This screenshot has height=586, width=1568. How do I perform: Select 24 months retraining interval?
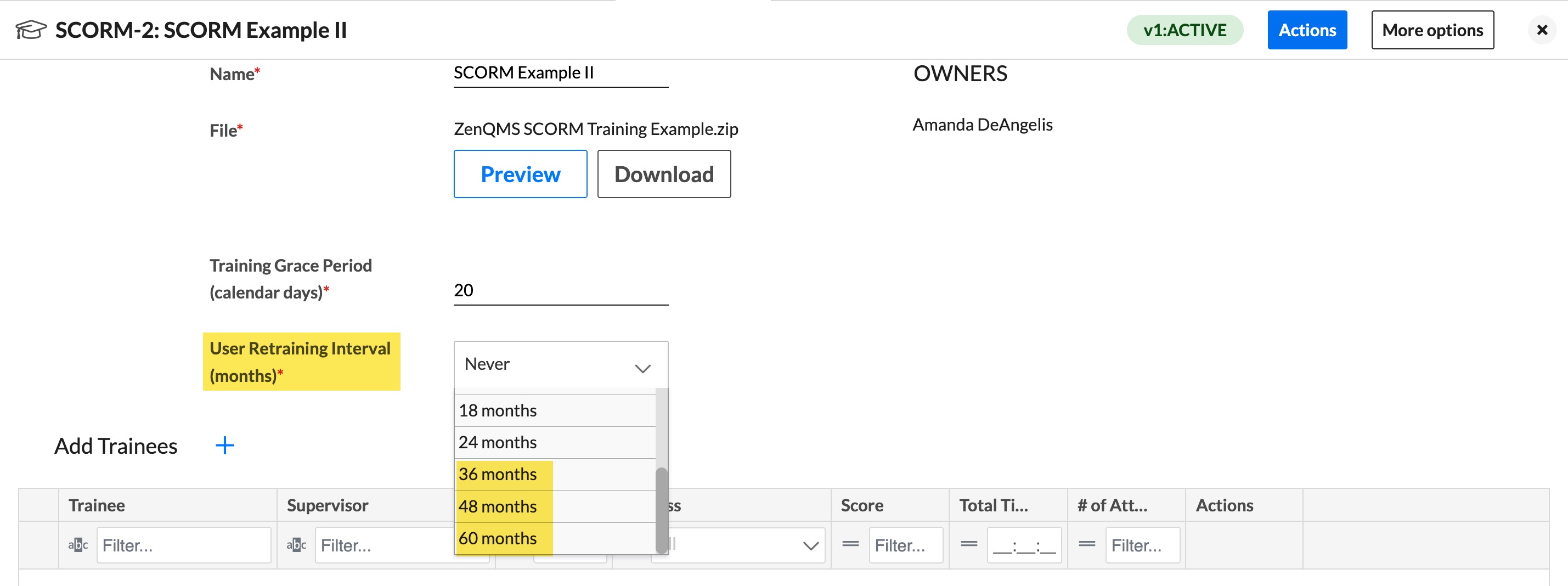tap(555, 442)
